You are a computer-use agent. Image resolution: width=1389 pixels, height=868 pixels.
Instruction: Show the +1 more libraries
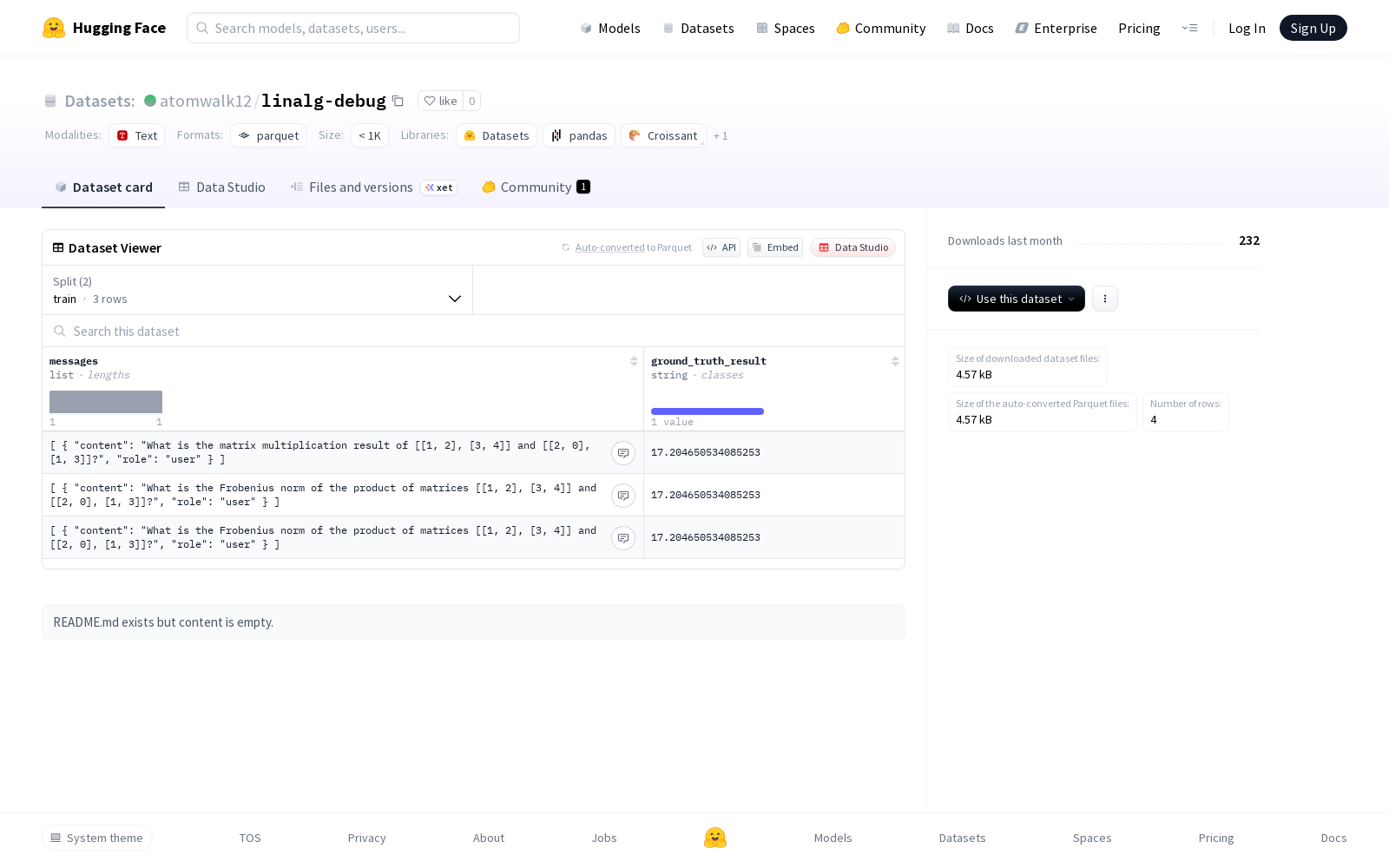(721, 136)
